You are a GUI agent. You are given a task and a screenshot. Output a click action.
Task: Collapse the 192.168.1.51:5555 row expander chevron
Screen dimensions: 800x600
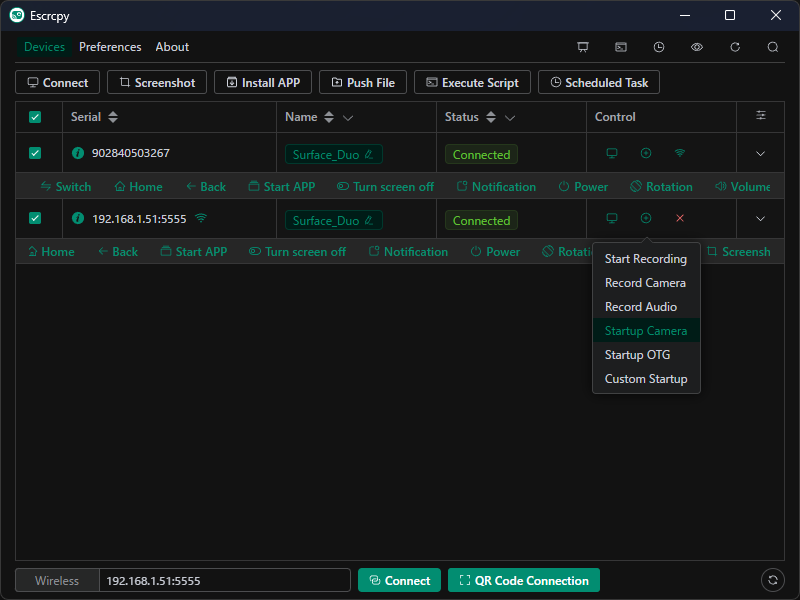760,219
